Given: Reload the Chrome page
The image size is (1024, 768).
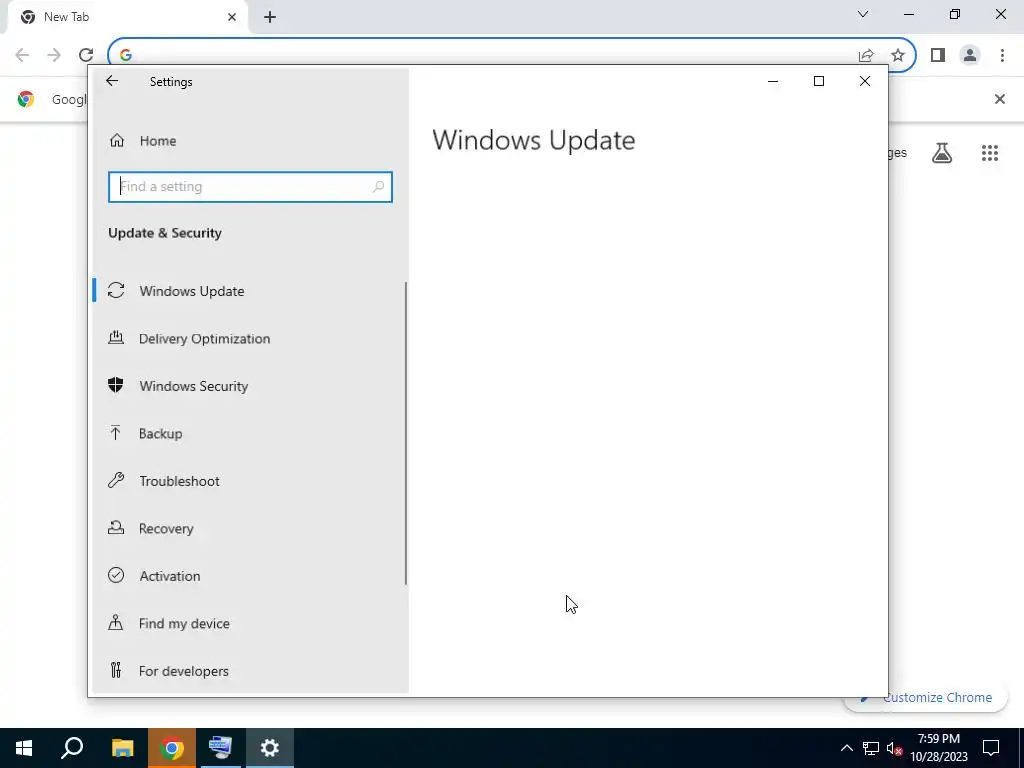Looking at the screenshot, I should 86,55.
